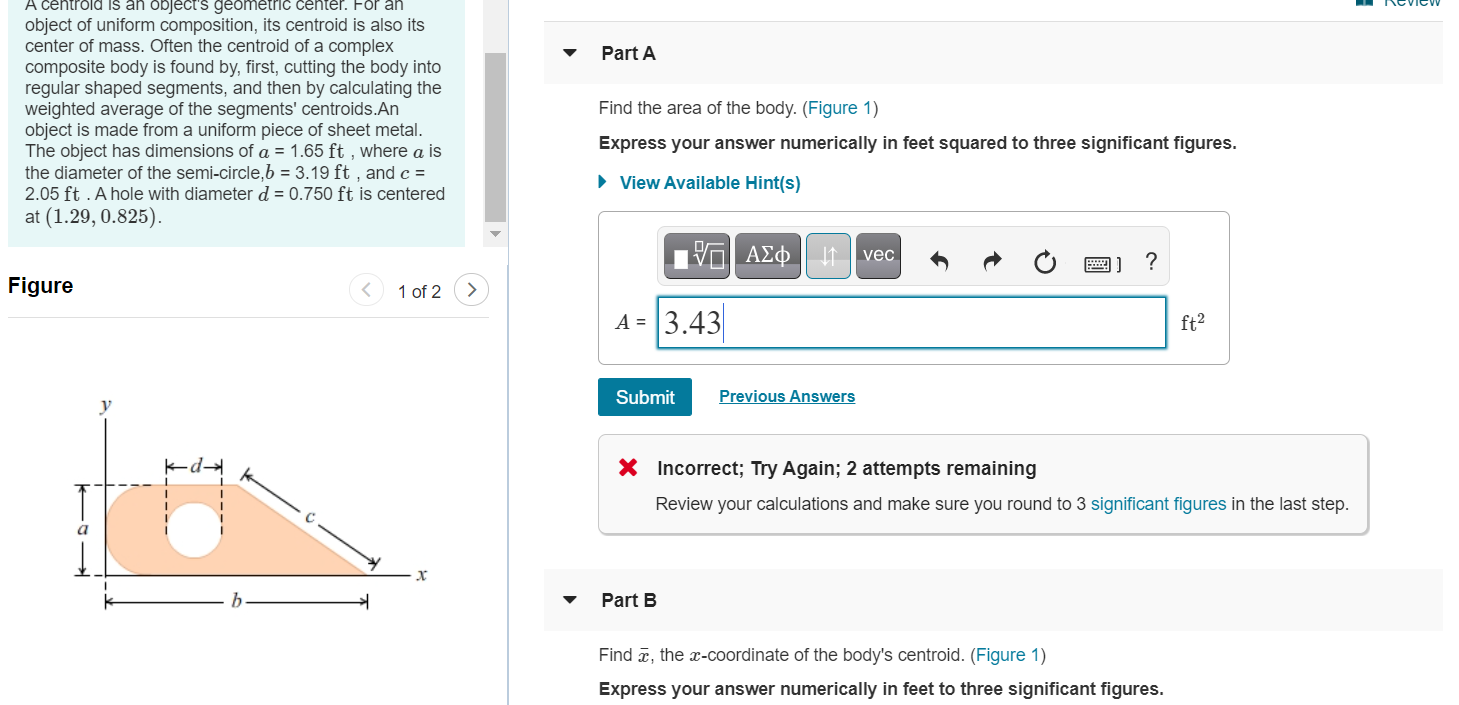Select the up-down arrows subscript/superscript tool
1459x705 pixels.
[x=828, y=255]
